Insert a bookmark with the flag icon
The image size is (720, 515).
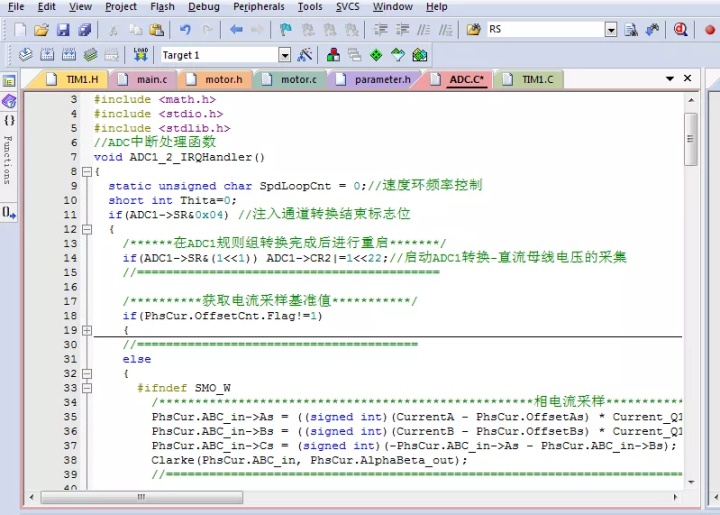(286, 30)
